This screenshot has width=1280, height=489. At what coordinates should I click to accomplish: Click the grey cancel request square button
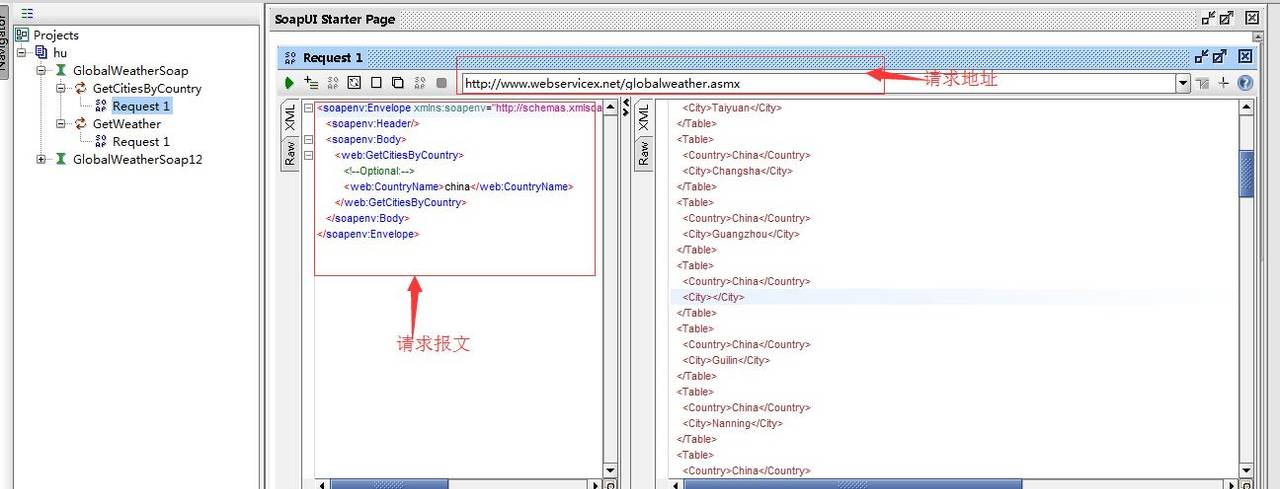[x=441, y=84]
